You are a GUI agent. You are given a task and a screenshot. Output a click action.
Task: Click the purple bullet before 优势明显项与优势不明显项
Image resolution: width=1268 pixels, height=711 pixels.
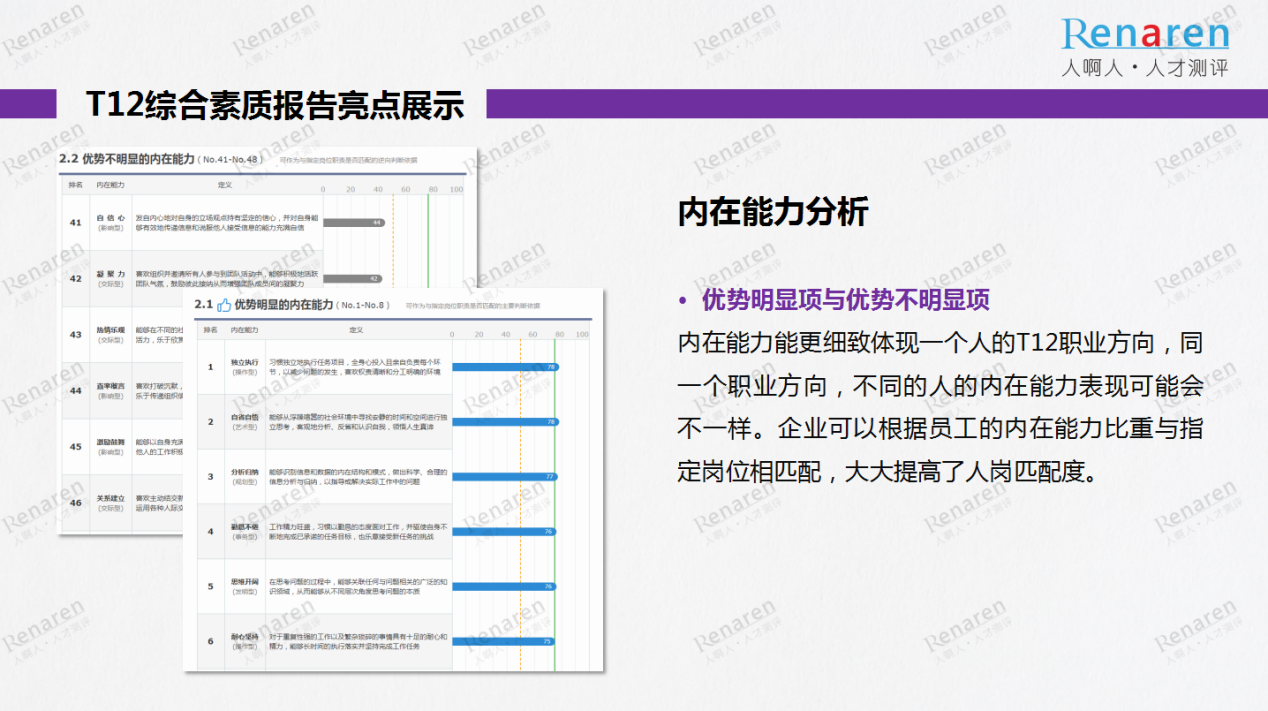tap(683, 301)
